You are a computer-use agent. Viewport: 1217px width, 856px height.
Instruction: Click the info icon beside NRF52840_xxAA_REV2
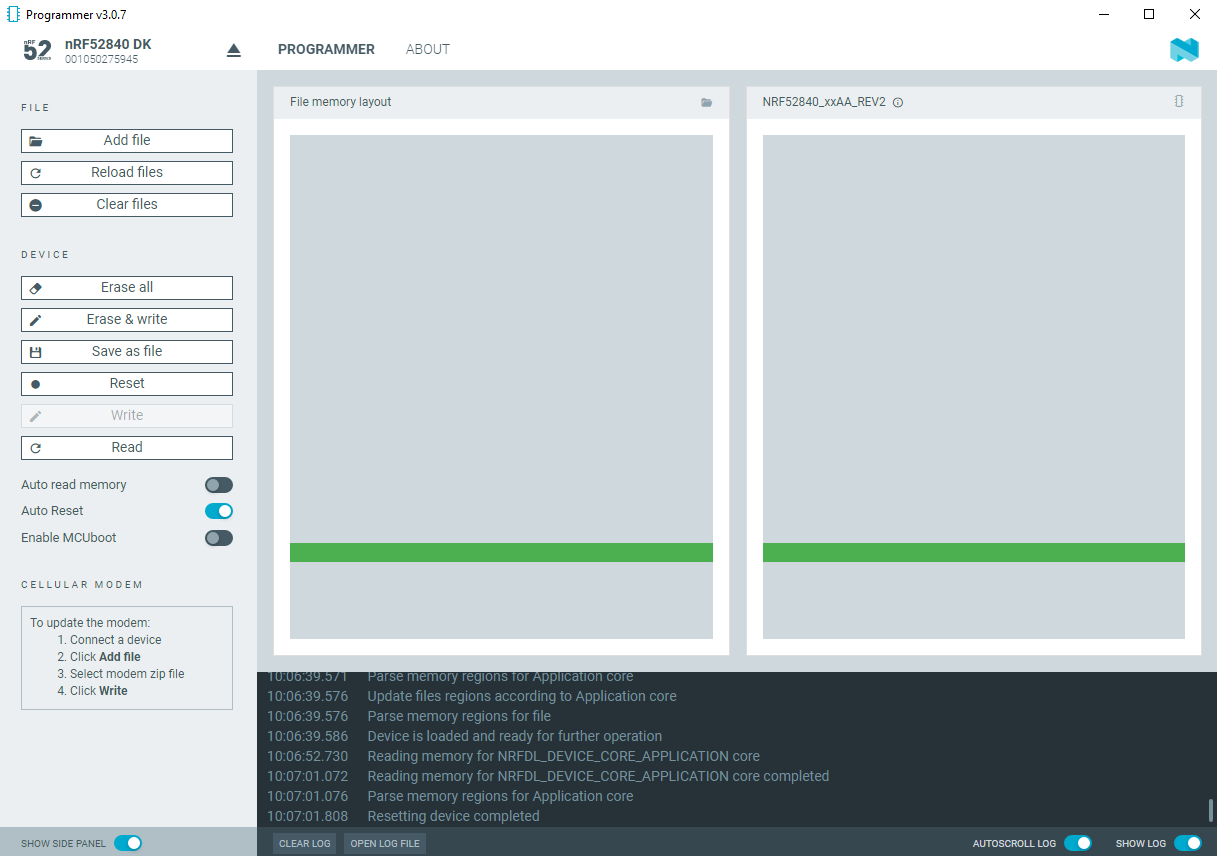tap(898, 102)
